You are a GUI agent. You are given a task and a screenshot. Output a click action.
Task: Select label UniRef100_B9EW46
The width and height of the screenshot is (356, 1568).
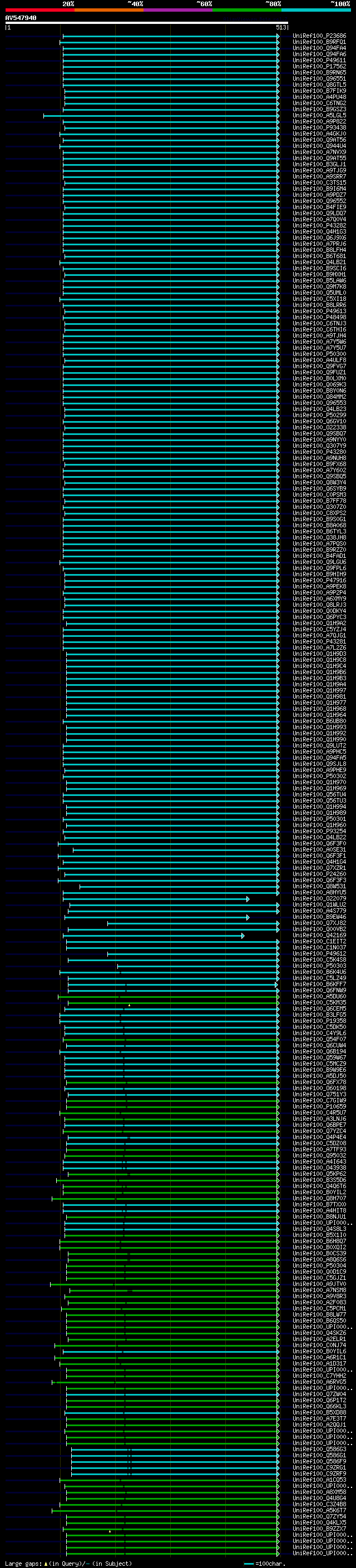(x=319, y=917)
